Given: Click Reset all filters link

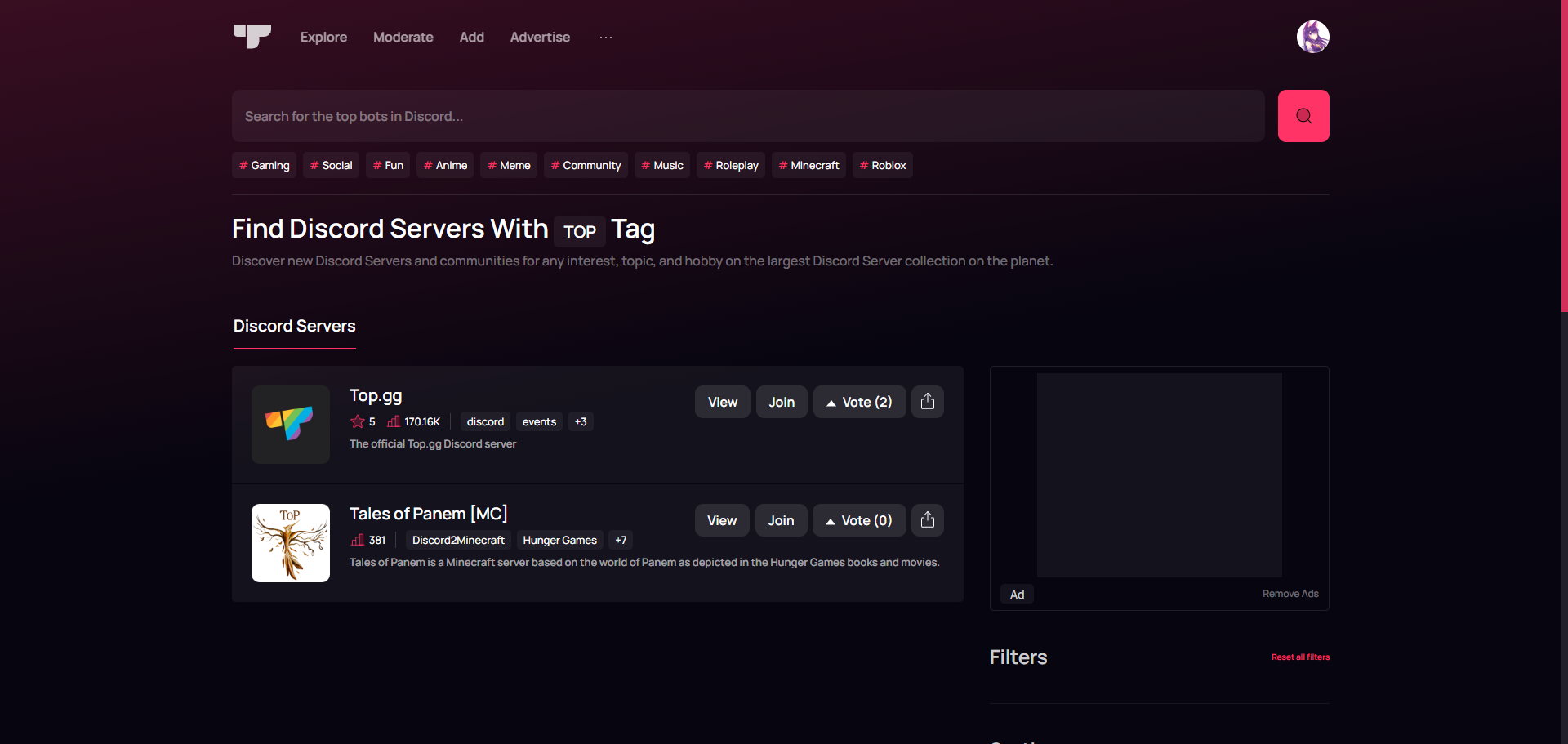Looking at the screenshot, I should 1300,657.
